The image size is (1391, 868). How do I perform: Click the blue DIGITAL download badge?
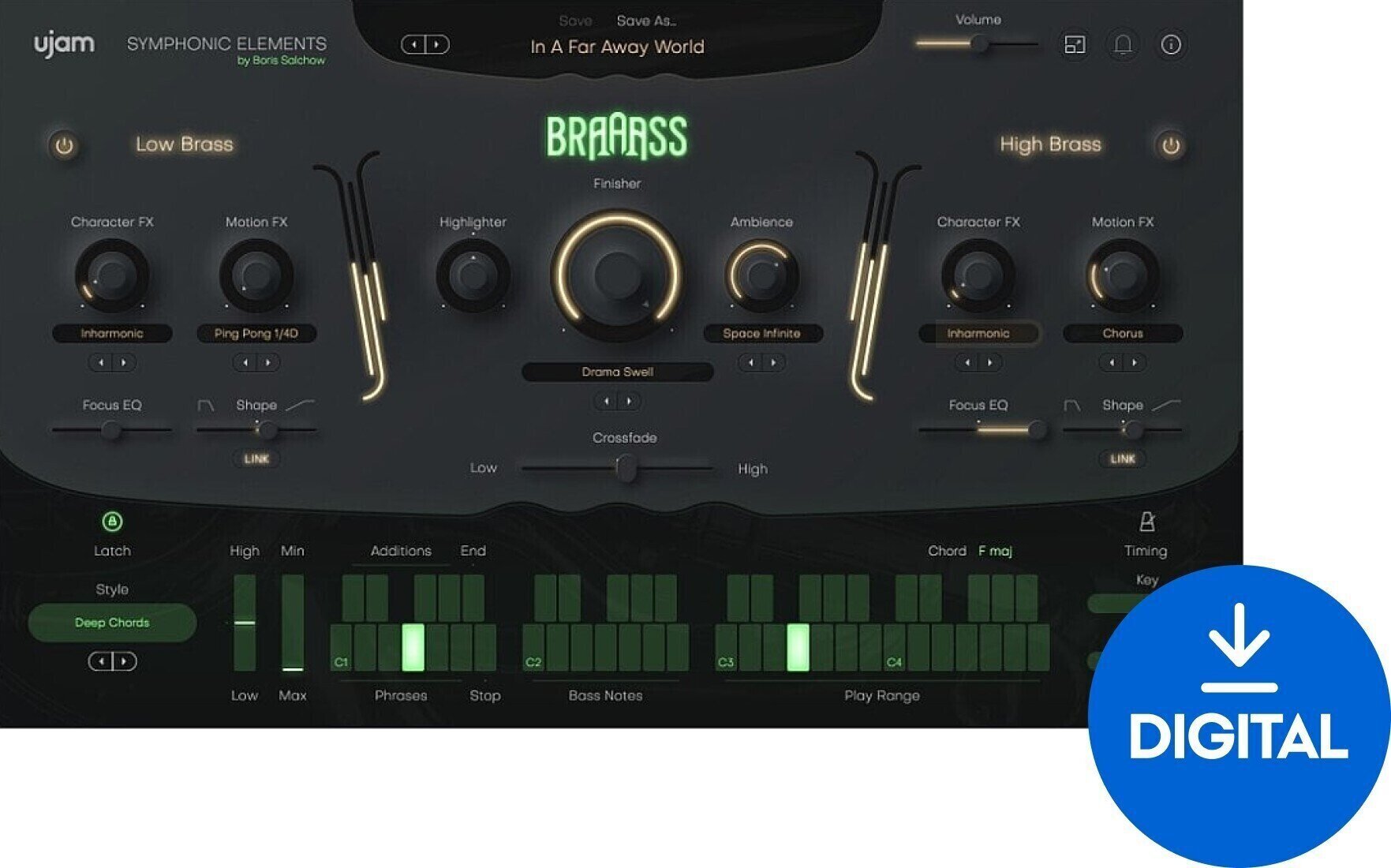point(1239,716)
